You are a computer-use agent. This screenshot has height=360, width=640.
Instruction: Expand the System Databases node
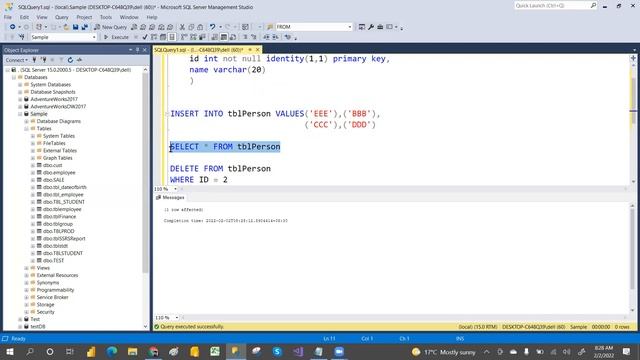point(20,84)
